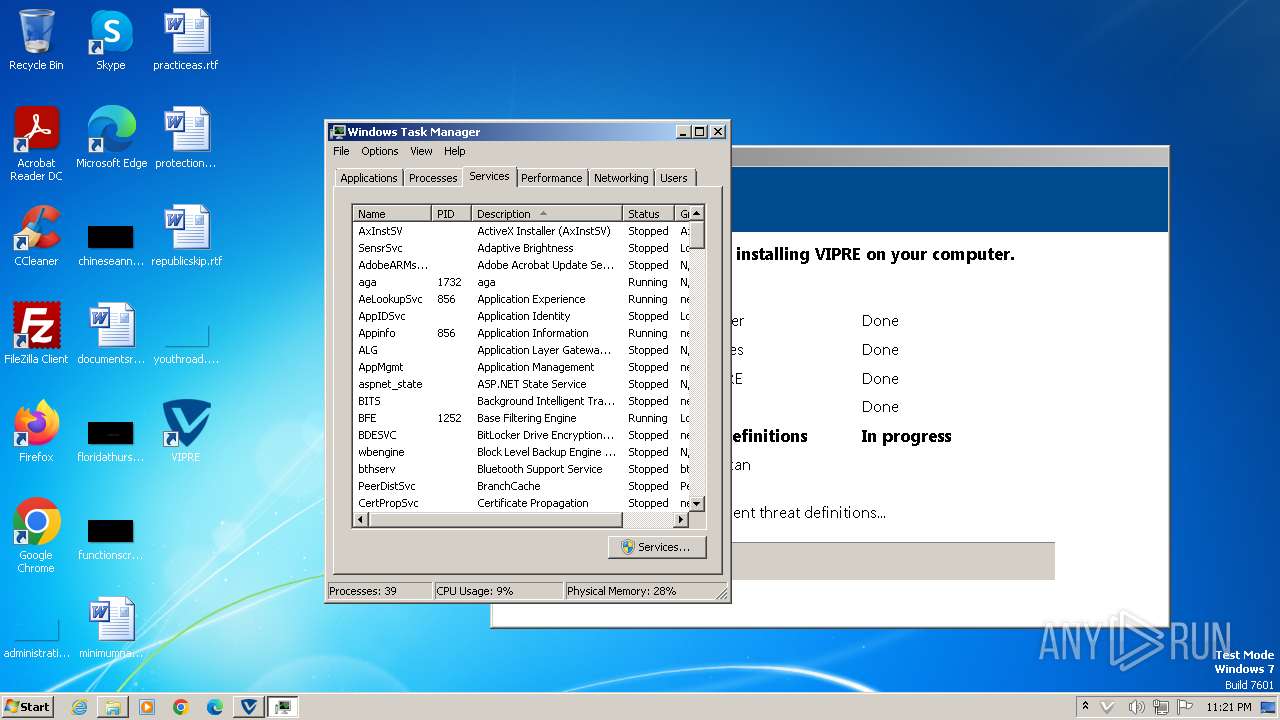1280x720 pixels.
Task: Select the AxInstSV service row
Action: [x=521, y=231]
